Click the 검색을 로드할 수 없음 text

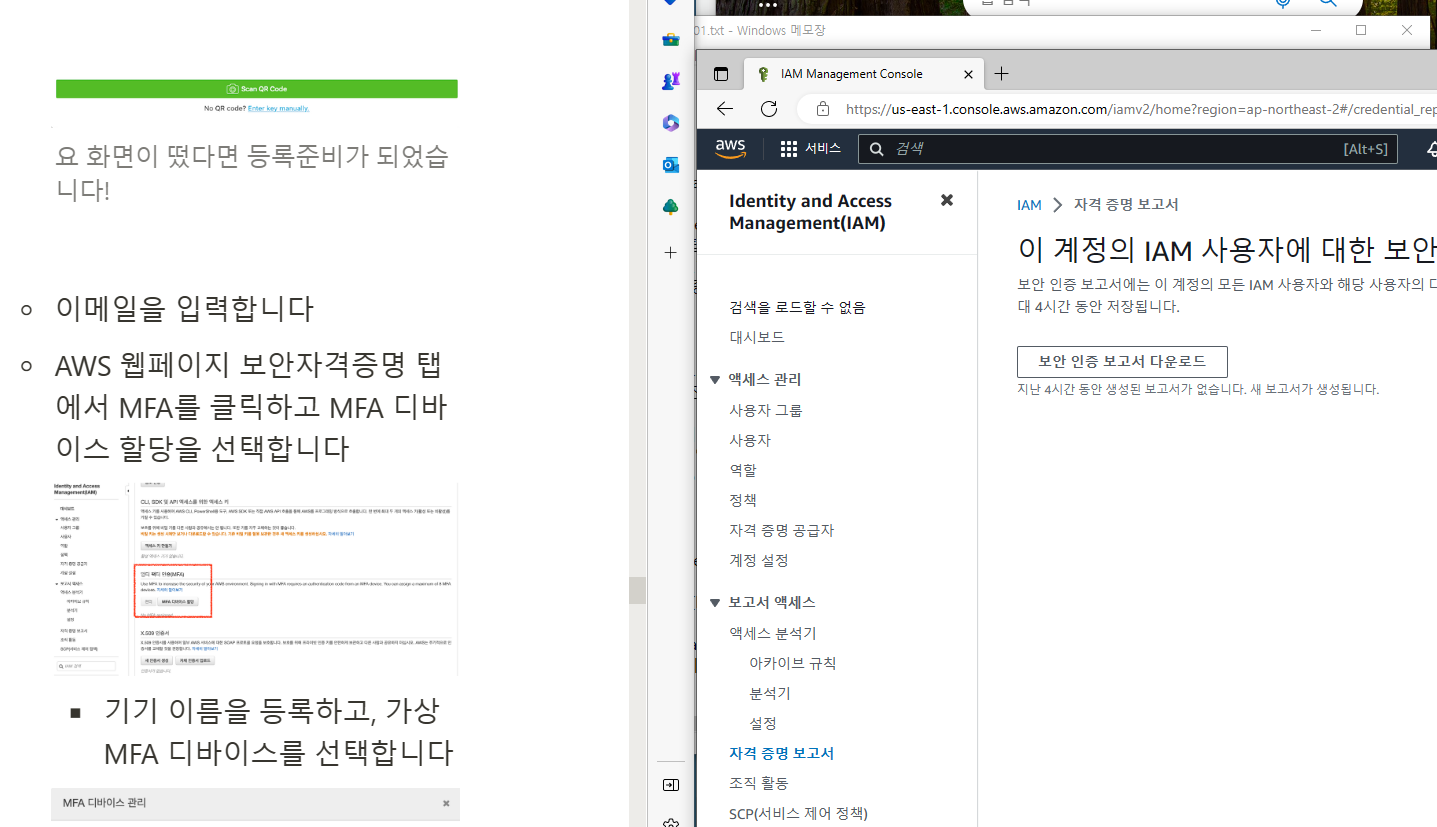[x=797, y=307]
